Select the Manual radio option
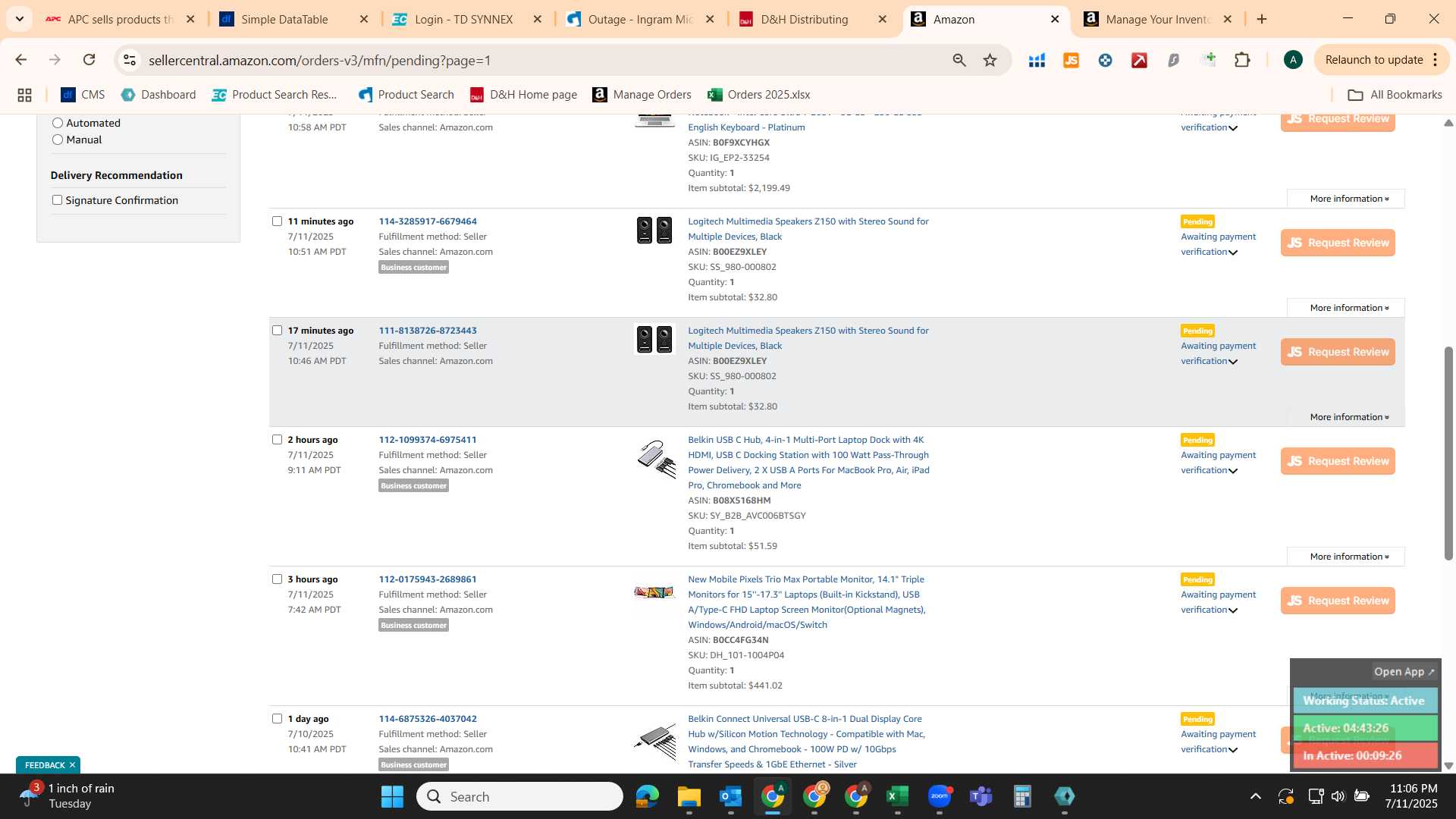Screen dimensions: 1456x819 tap(58, 140)
